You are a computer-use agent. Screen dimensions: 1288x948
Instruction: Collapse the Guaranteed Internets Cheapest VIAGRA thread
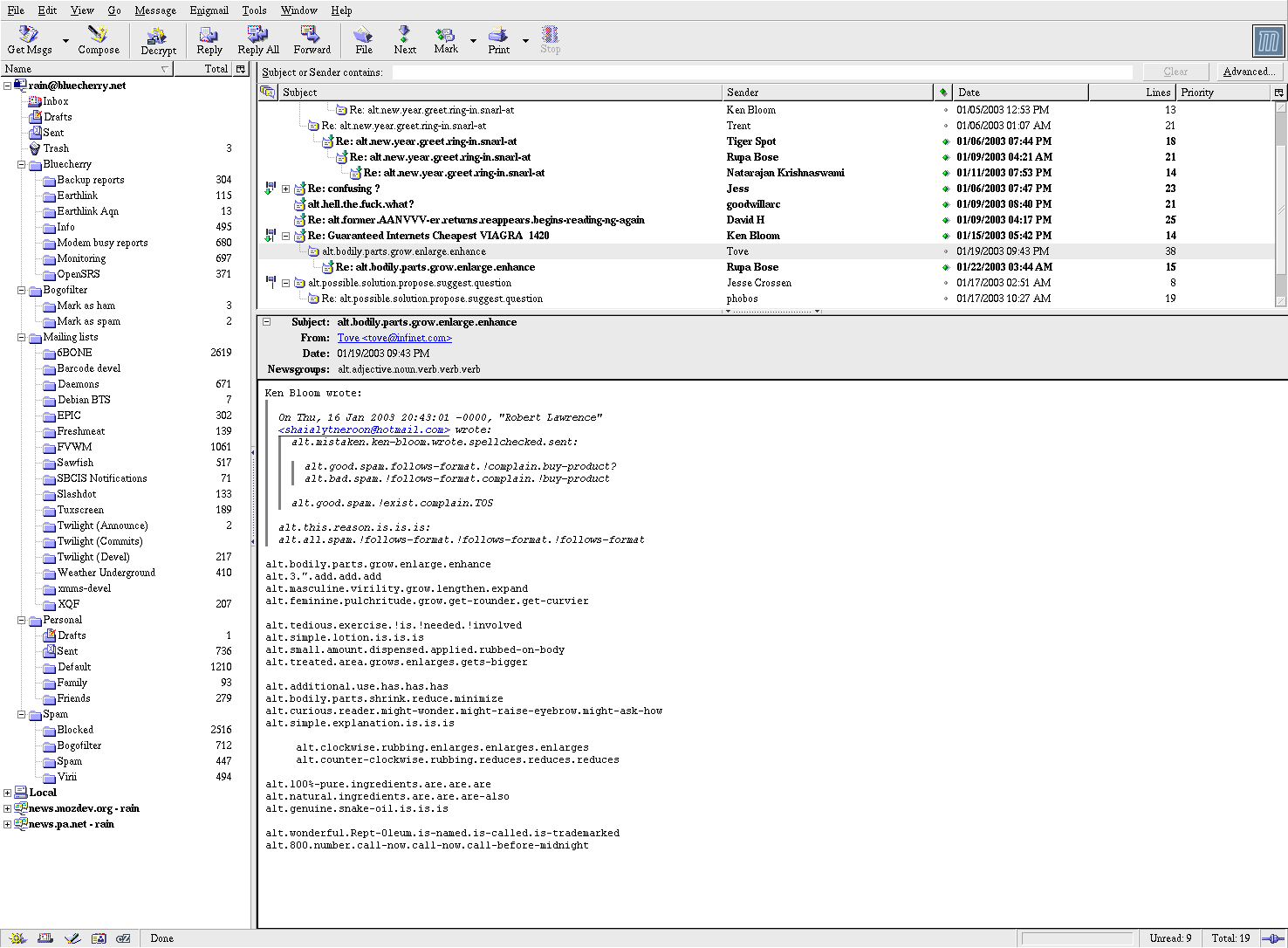[285, 236]
